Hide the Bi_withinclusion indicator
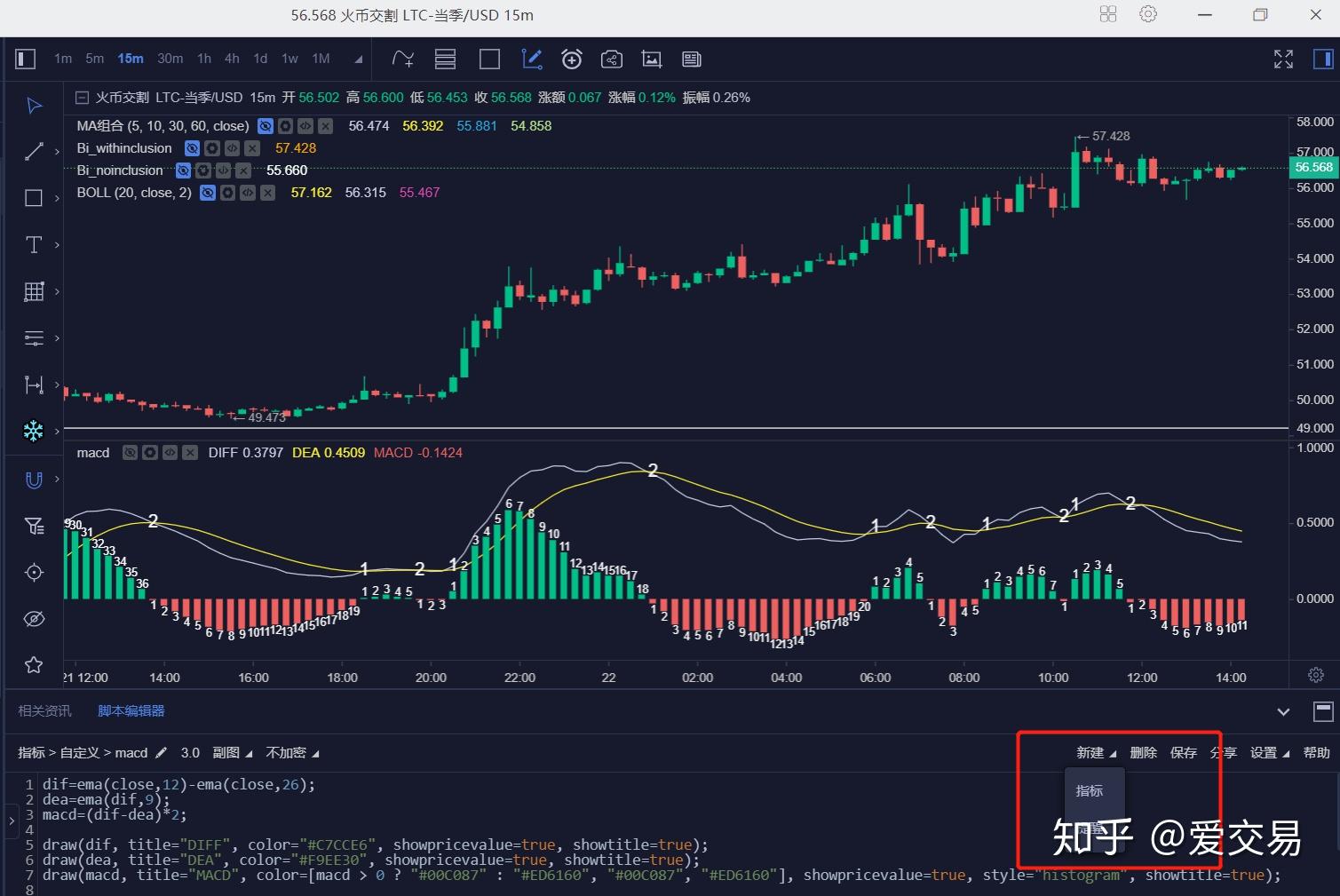The height and width of the screenshot is (896, 1340). (192, 148)
